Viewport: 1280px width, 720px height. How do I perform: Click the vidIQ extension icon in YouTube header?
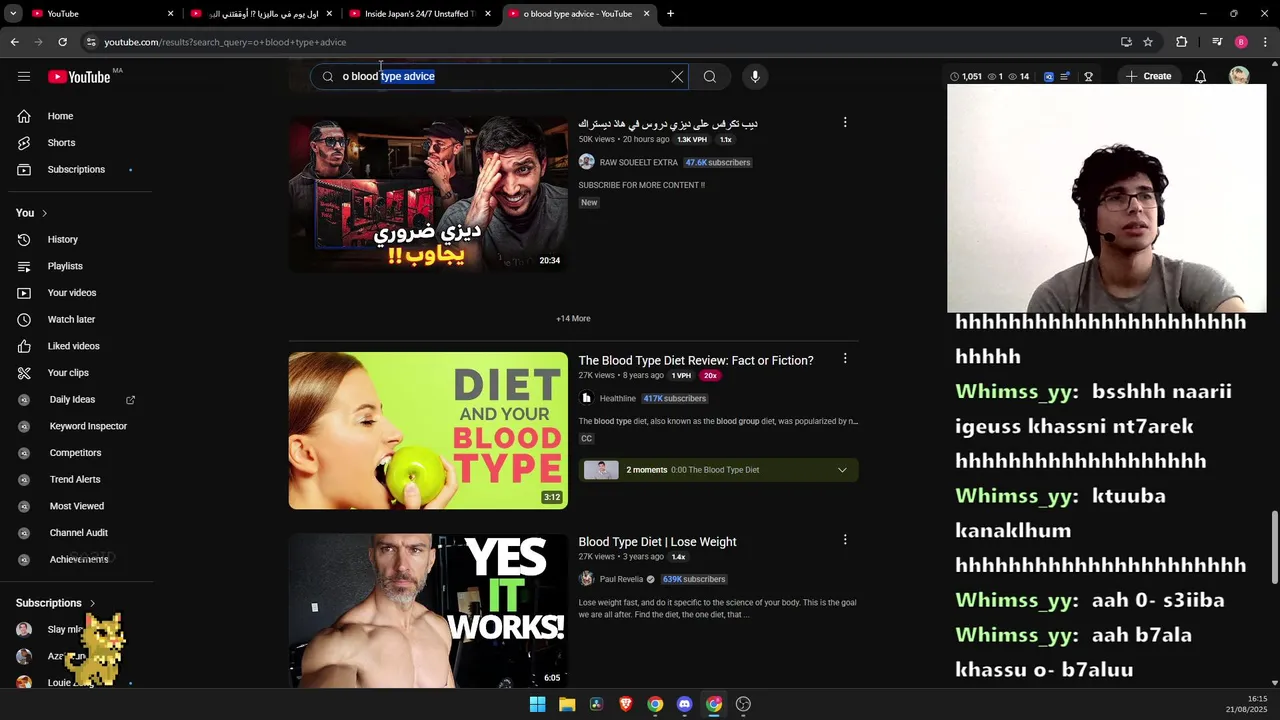click(1049, 76)
